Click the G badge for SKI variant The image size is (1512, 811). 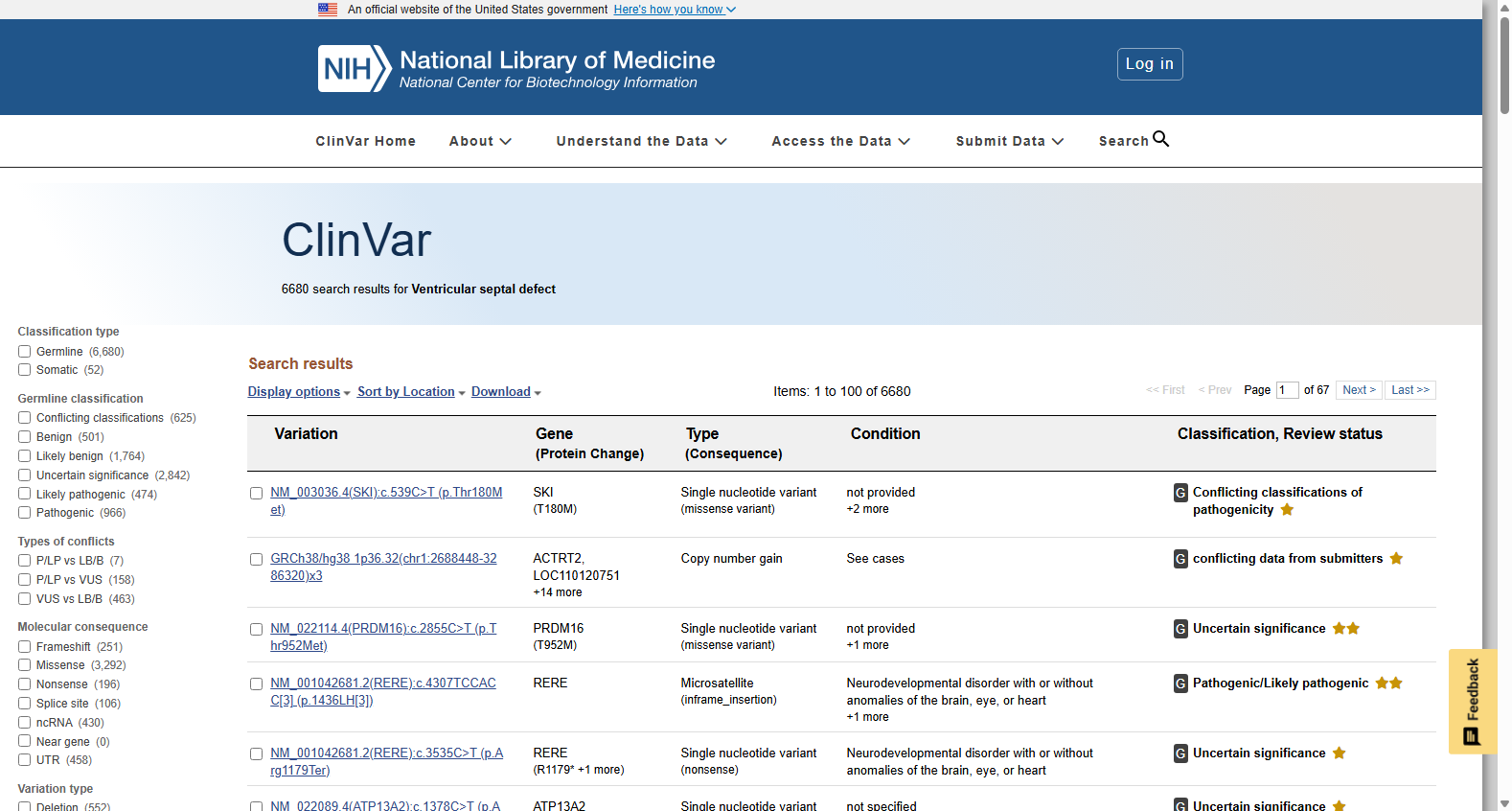[1180, 493]
